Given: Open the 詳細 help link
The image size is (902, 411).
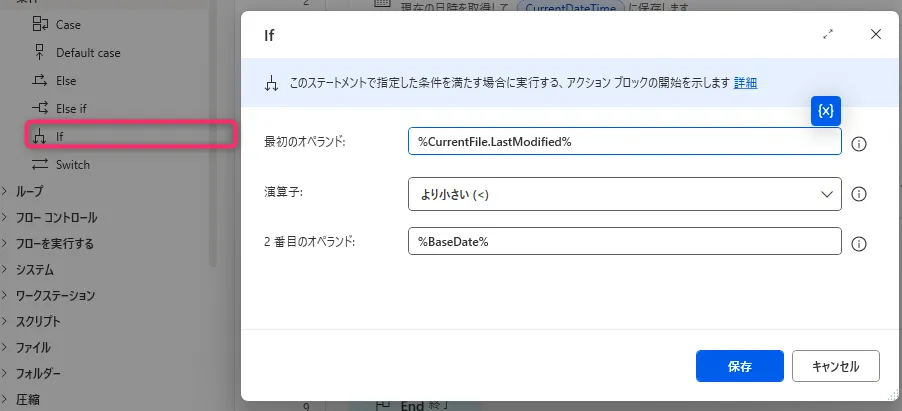Looking at the screenshot, I should 745,83.
